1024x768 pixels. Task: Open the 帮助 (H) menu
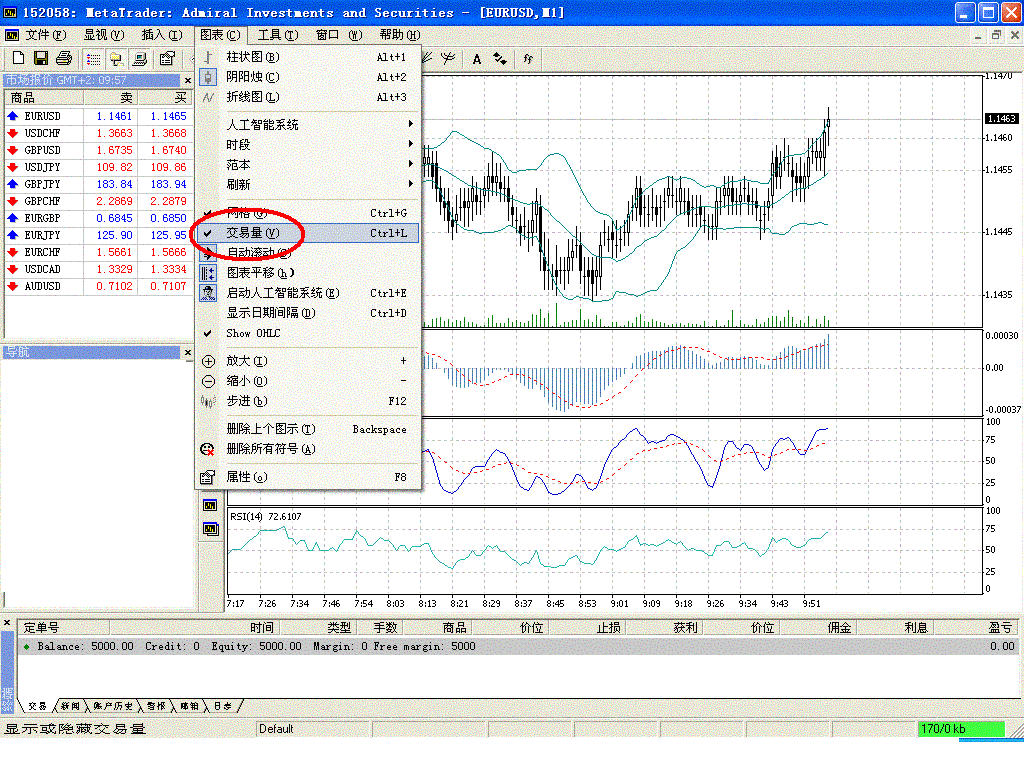(400, 35)
